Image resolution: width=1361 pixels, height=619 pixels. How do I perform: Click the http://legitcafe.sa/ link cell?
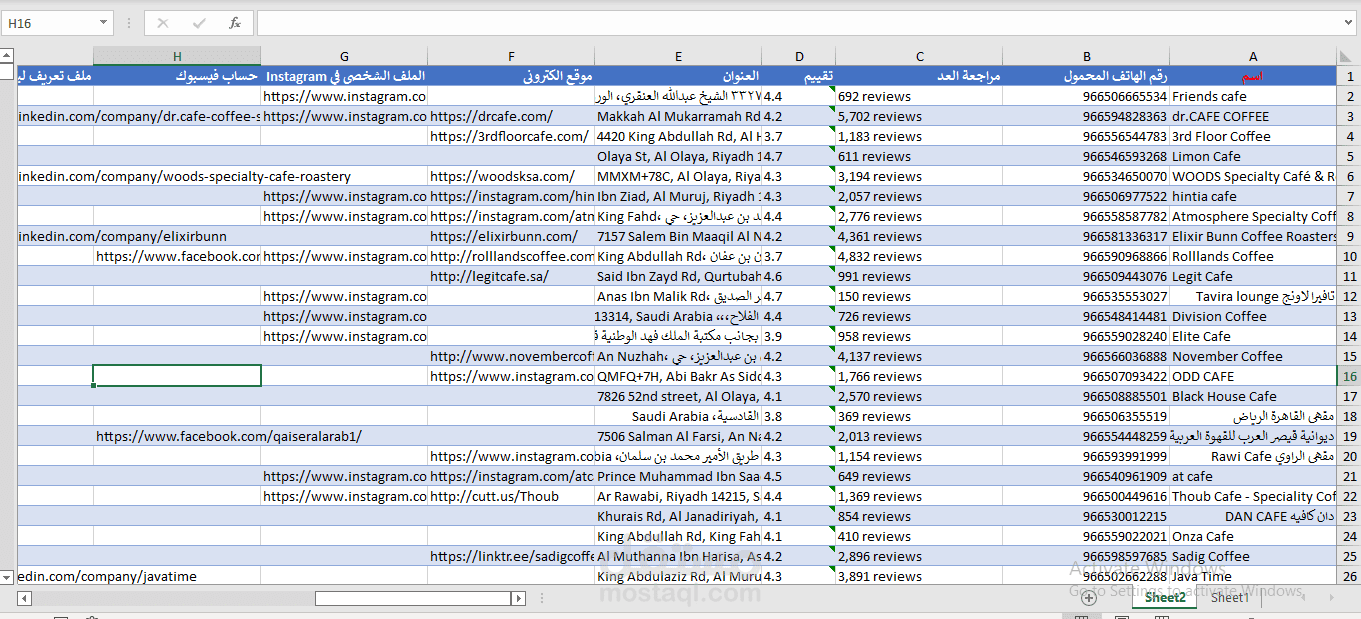[511, 276]
